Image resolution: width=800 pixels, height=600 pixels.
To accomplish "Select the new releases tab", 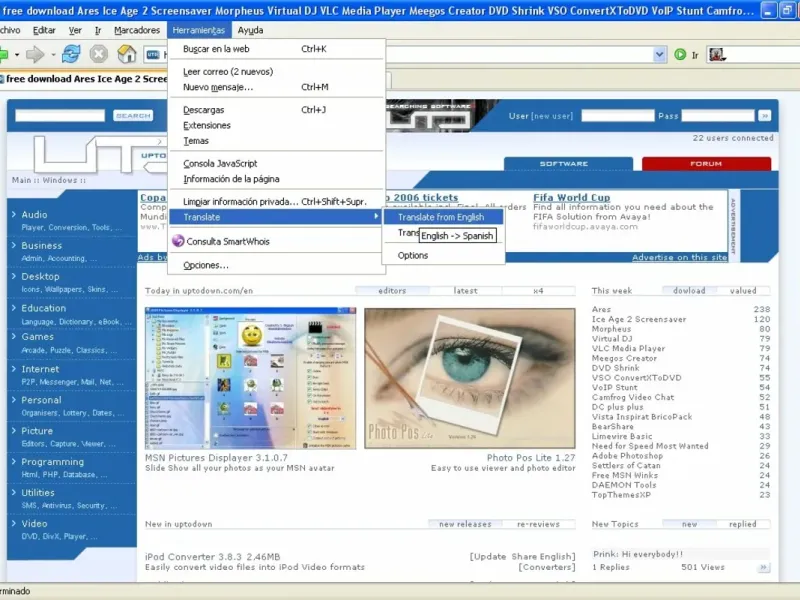I will 465,524.
